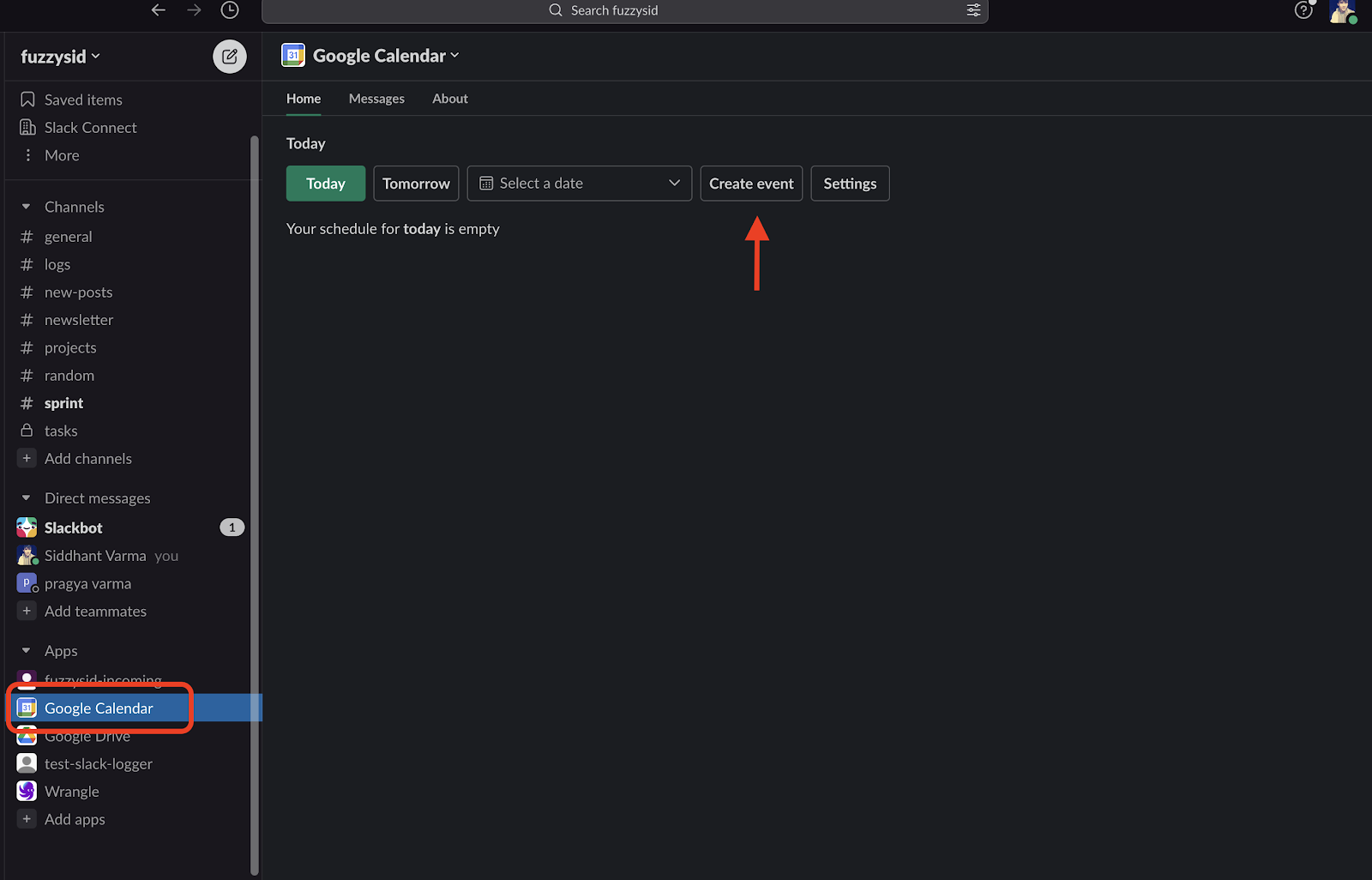Switch to the Home tab

pyautogui.click(x=304, y=99)
